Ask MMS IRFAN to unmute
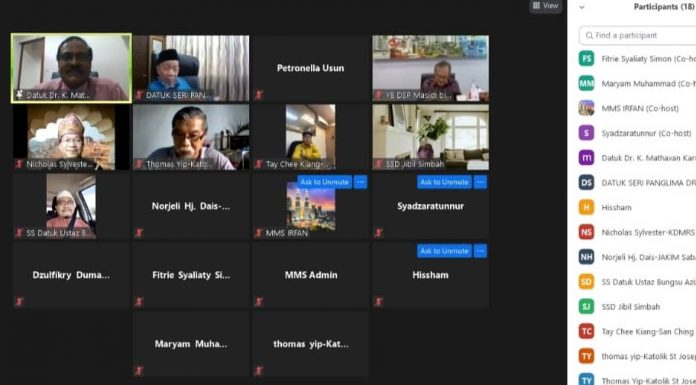 coord(324,182)
